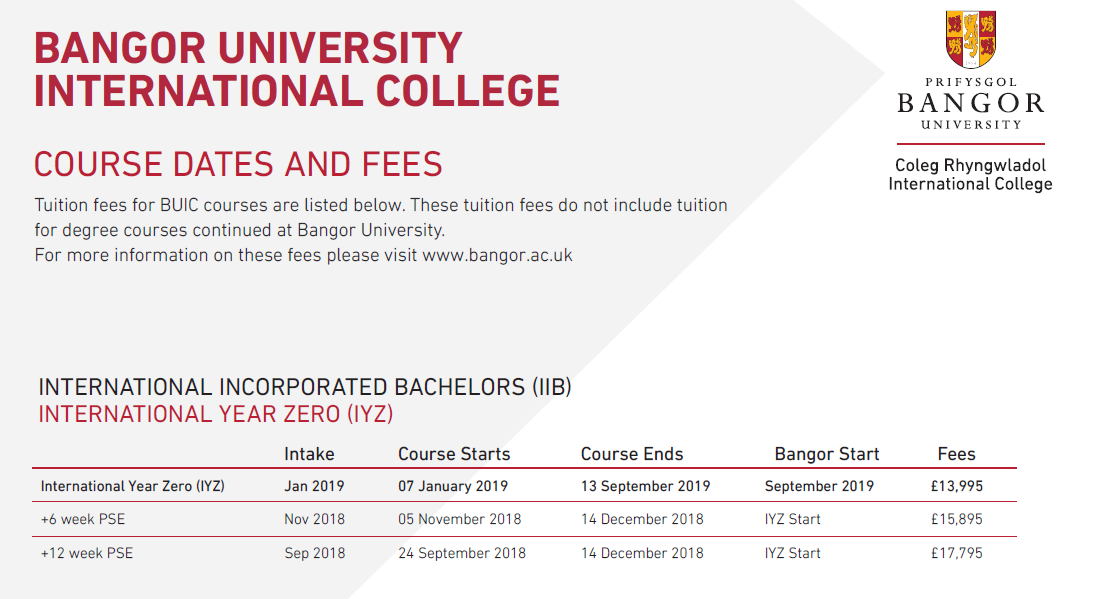Click the Bangor University International College heading

[x=297, y=69]
